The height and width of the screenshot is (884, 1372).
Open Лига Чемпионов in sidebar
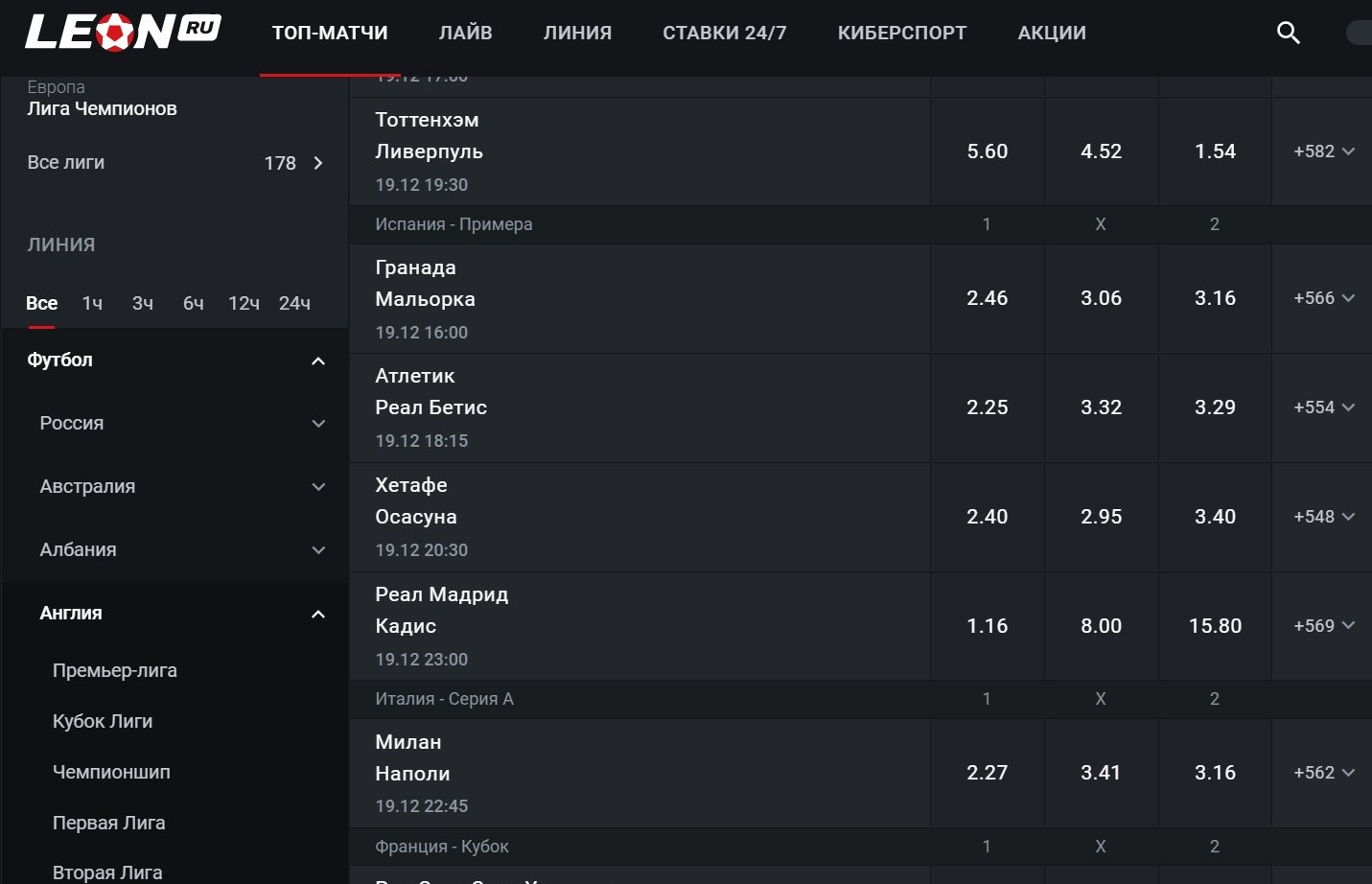(x=102, y=108)
